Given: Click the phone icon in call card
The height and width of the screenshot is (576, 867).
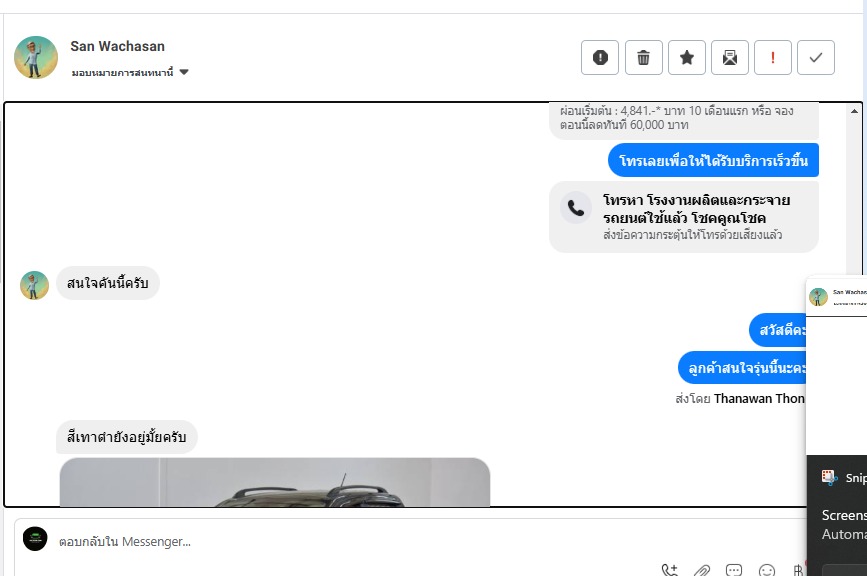Looking at the screenshot, I should tap(576, 208).
